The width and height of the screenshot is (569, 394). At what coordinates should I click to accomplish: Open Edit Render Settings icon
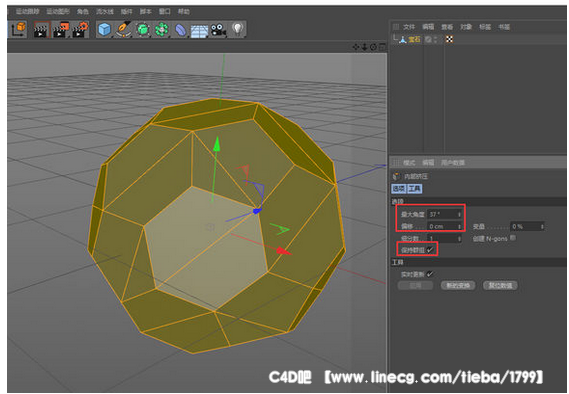point(80,30)
